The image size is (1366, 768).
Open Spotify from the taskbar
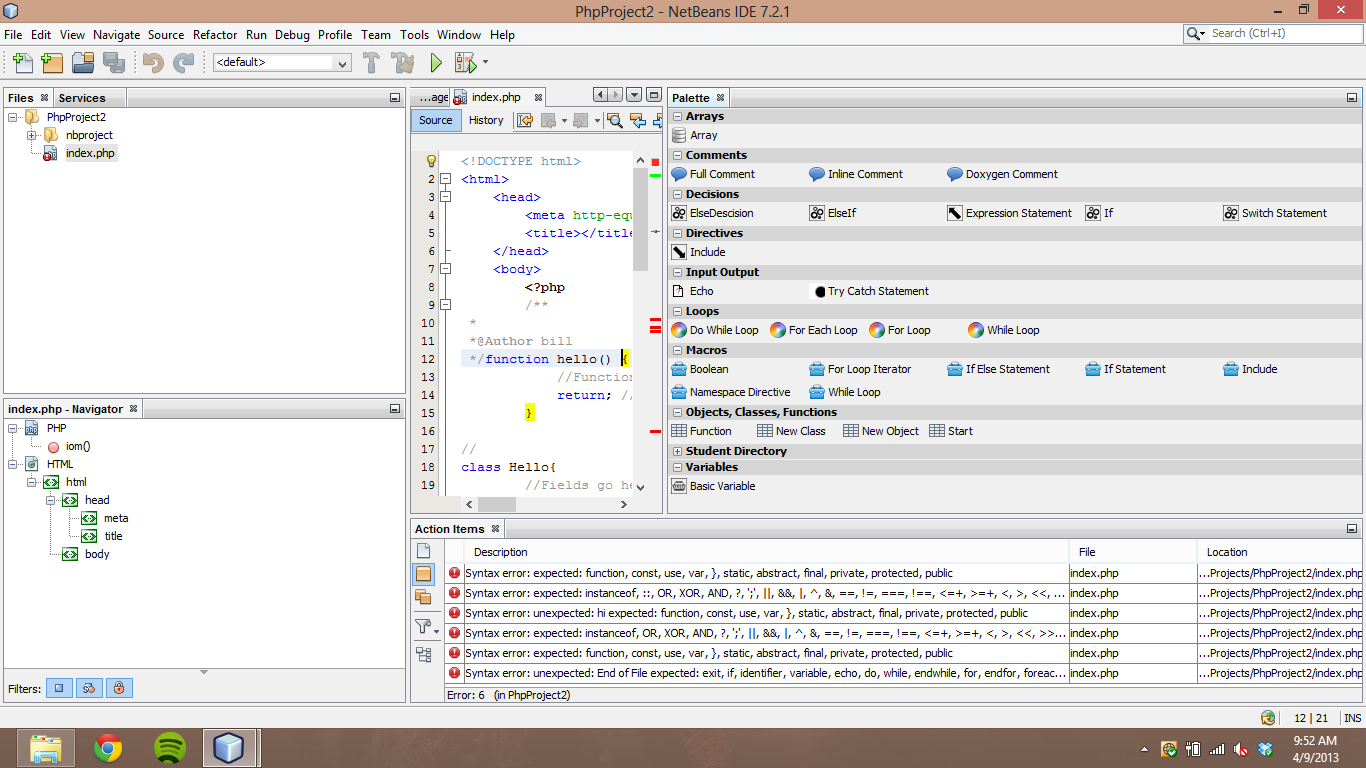[170, 747]
